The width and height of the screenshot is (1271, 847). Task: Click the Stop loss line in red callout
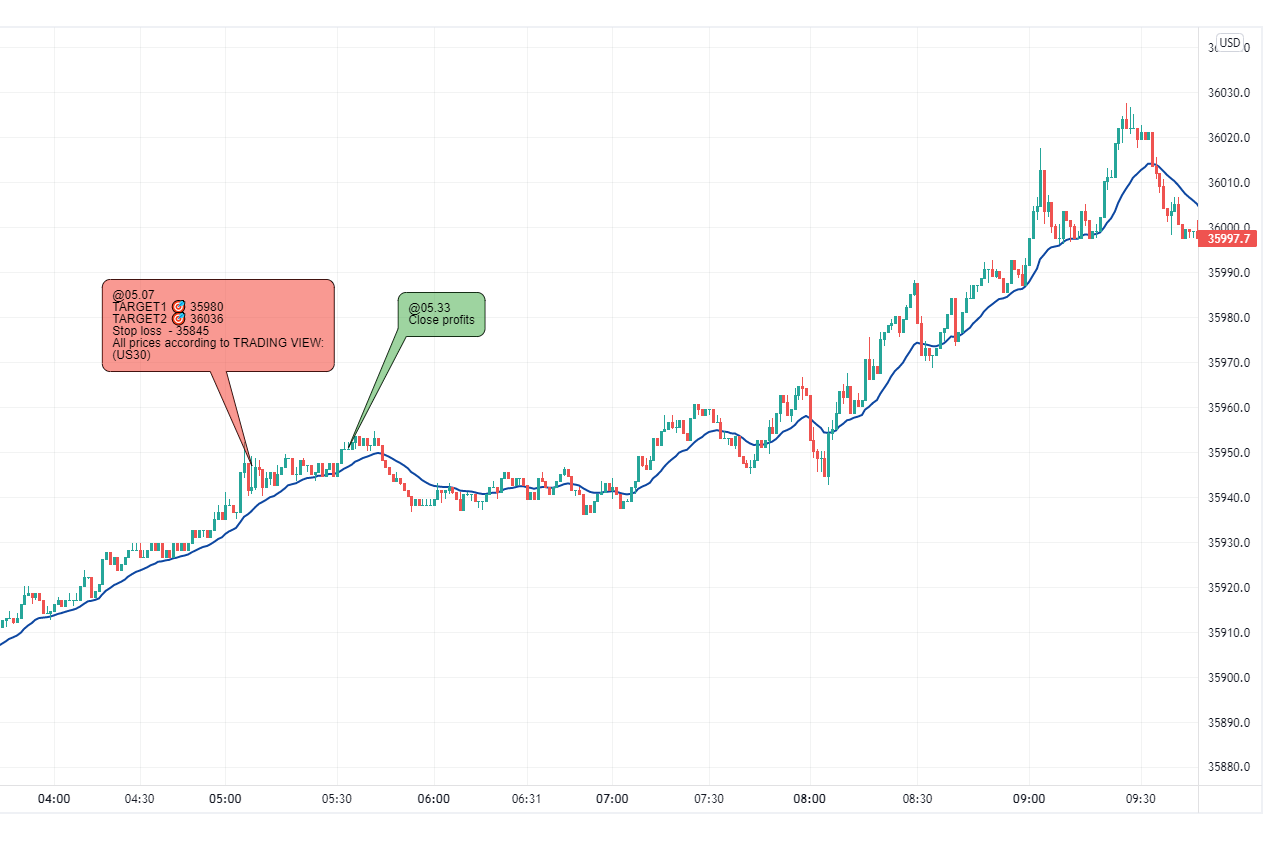[x=161, y=331]
